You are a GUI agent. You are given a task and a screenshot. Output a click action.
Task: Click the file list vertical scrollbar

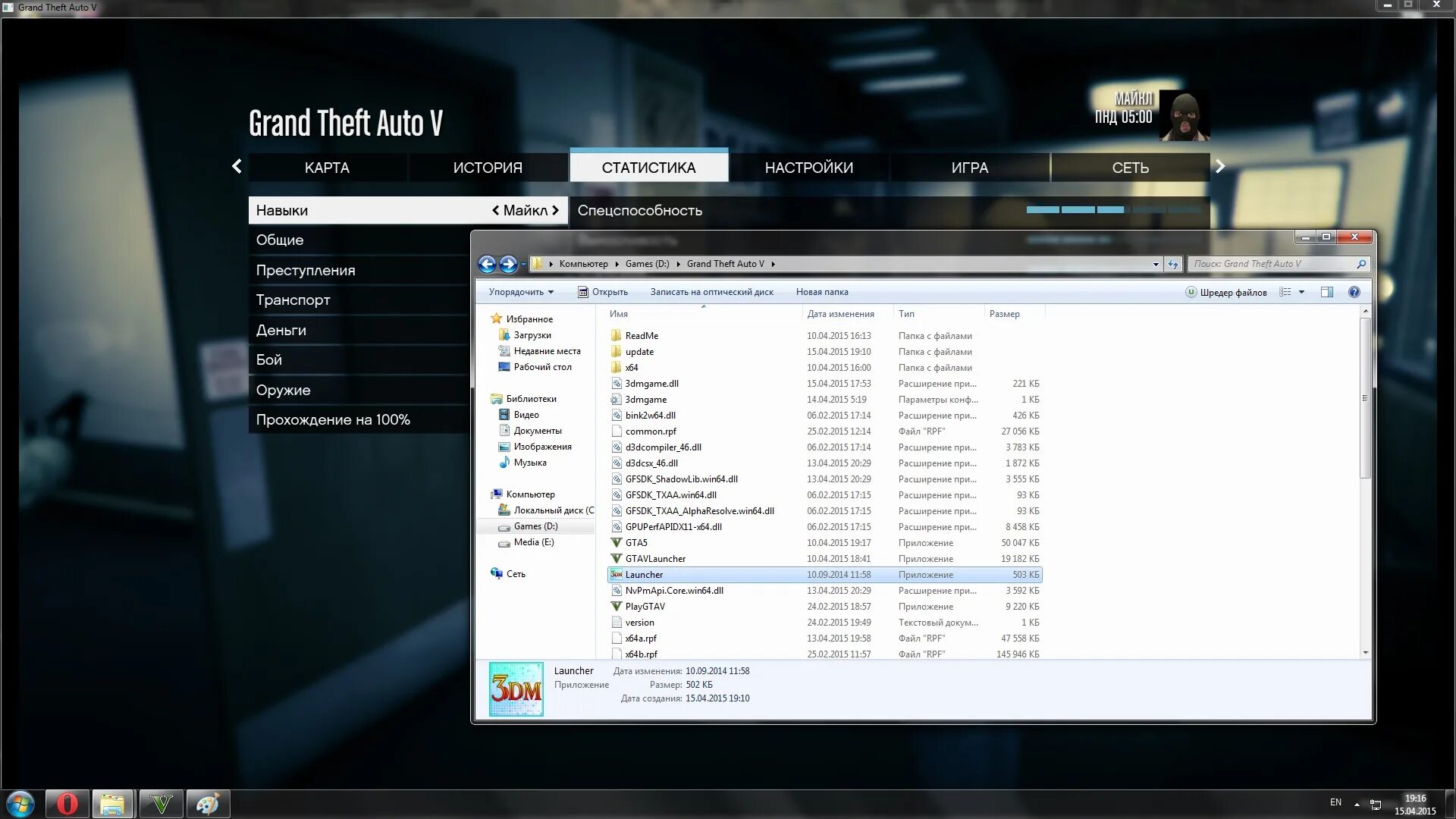1365,398
